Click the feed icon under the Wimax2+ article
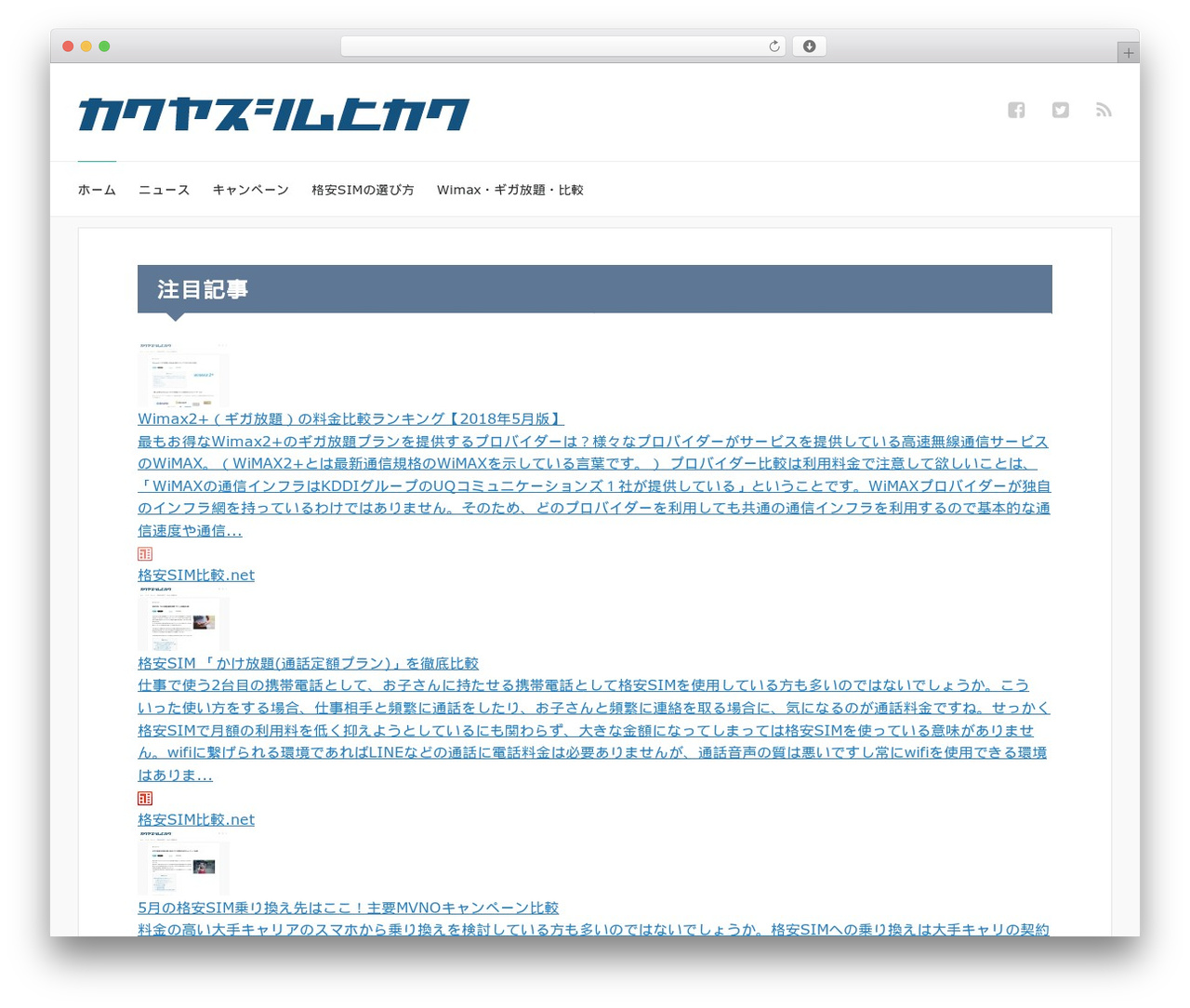This screenshot has width=1190, height=1008. click(x=145, y=553)
